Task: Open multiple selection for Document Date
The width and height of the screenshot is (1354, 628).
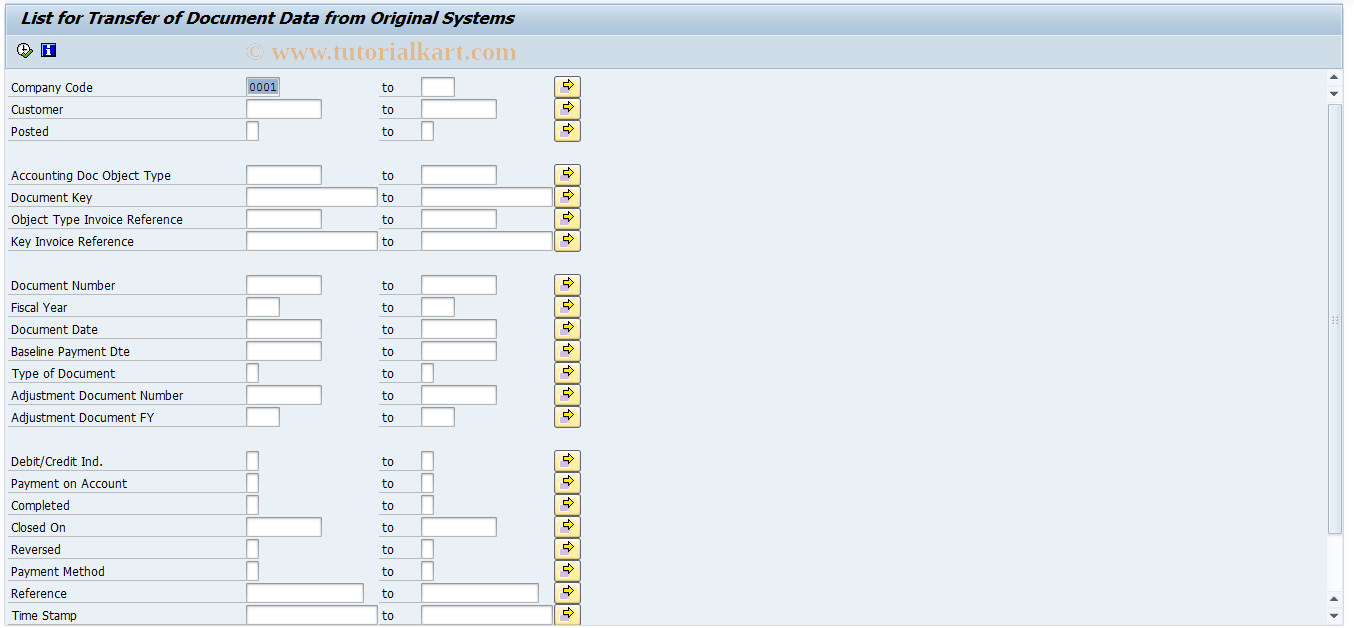Action: pyautogui.click(x=567, y=329)
